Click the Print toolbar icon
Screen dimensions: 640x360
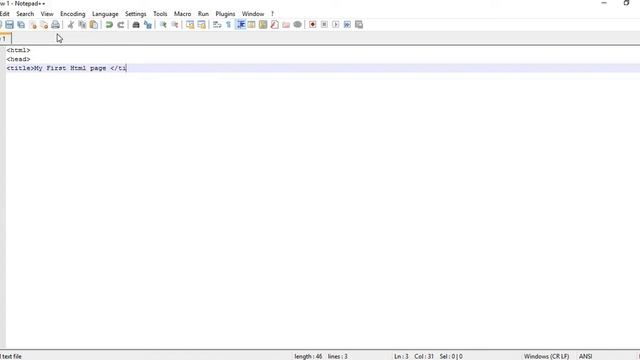tap(56, 24)
